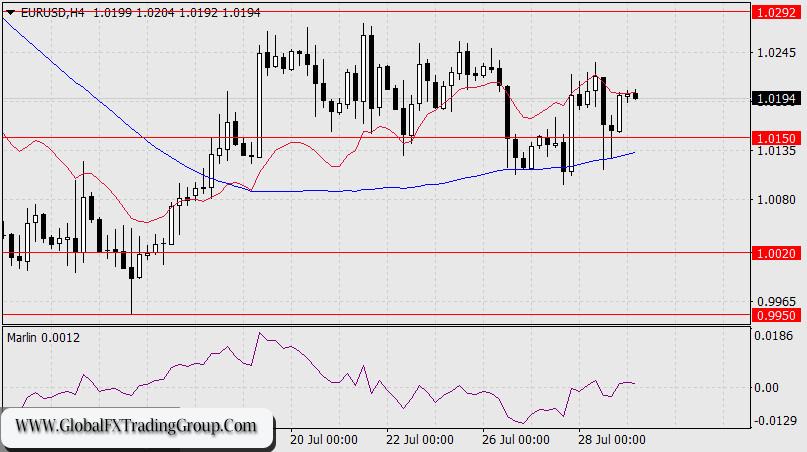
Task: Select the EURUSD,H4 chart title text
Action: tap(52, 13)
